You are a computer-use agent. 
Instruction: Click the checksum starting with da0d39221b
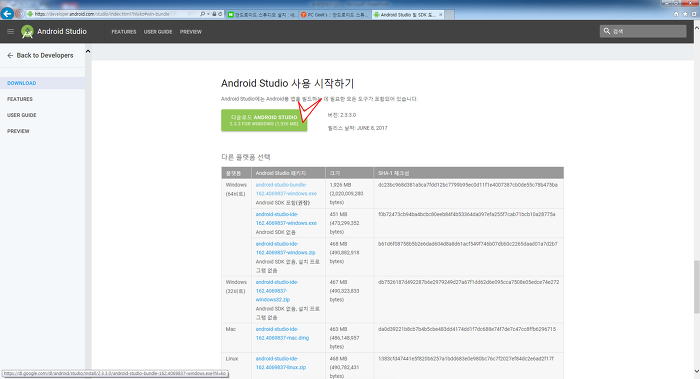pyautogui.click(x=467, y=329)
